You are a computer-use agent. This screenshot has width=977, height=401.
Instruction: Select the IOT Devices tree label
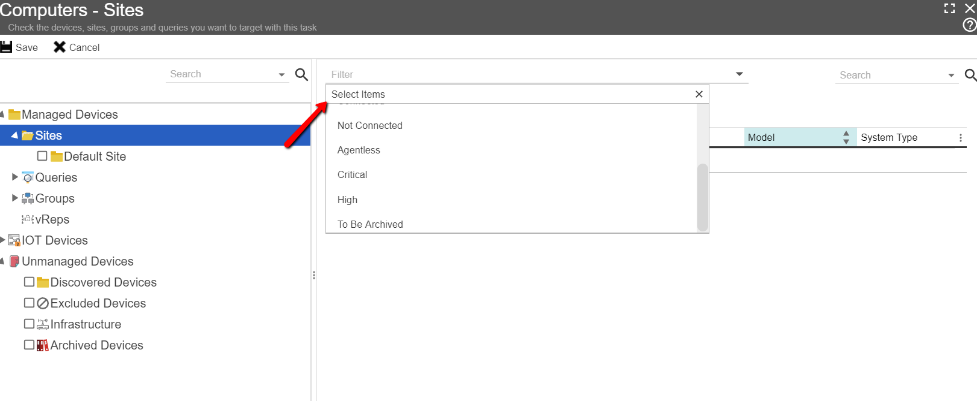coord(55,240)
